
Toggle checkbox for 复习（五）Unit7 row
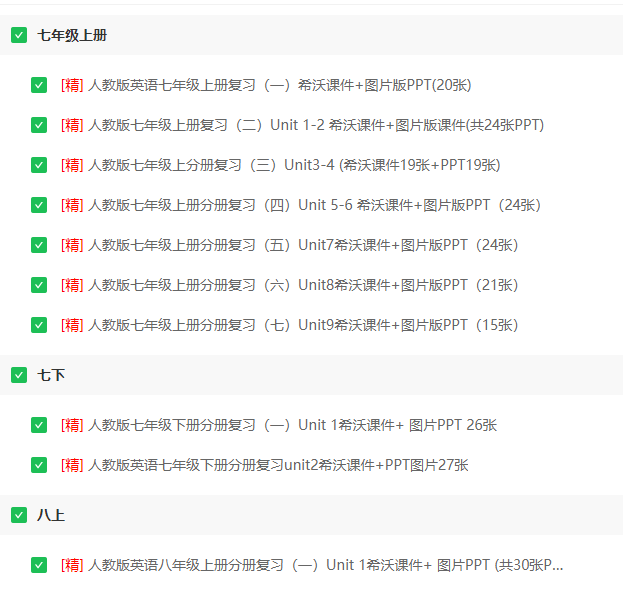click(x=39, y=245)
